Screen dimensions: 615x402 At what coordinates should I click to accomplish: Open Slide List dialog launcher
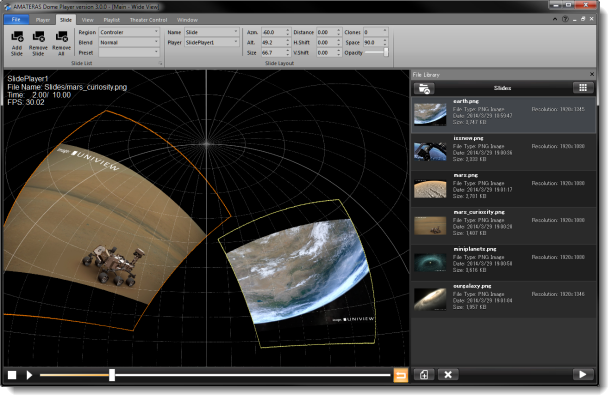pos(160,63)
